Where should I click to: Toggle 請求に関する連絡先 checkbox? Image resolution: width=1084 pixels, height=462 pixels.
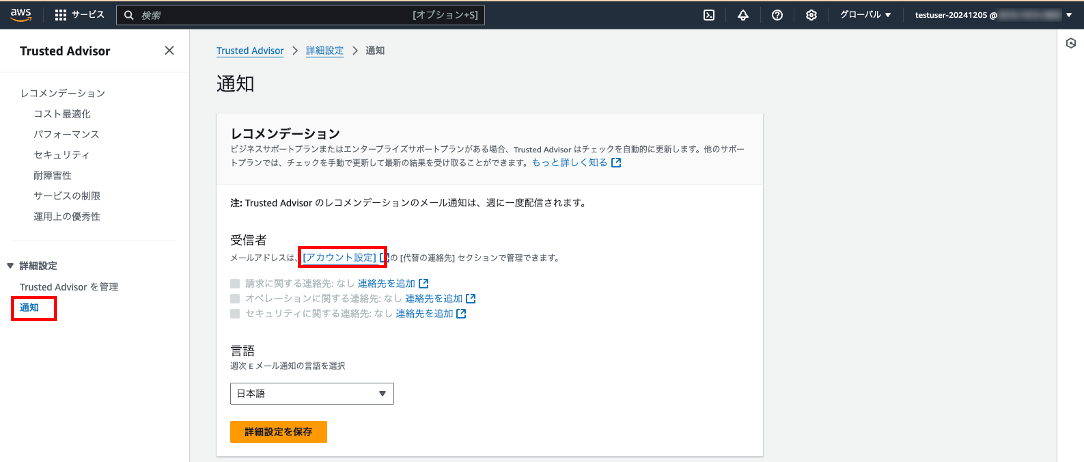(x=235, y=284)
